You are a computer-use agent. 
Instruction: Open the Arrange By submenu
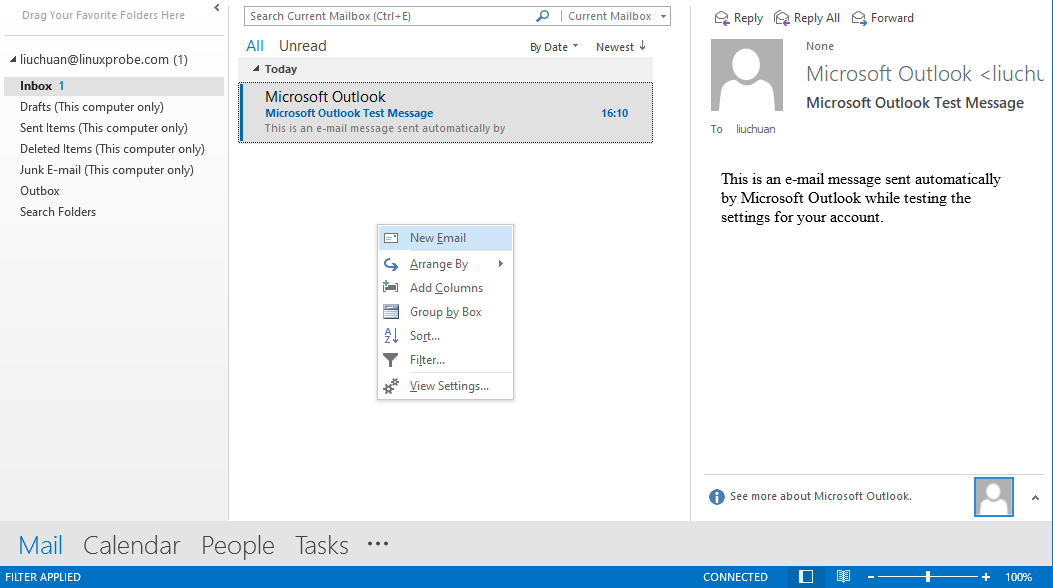tap(440, 264)
